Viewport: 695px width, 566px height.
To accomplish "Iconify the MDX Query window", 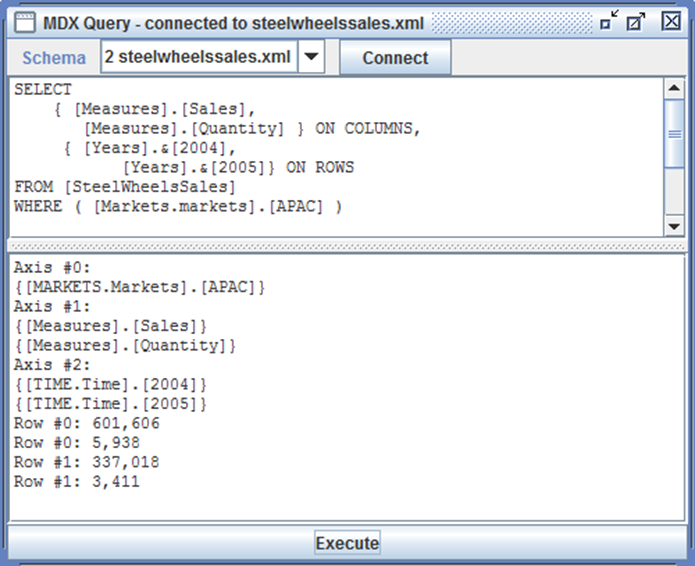I will (x=609, y=21).
